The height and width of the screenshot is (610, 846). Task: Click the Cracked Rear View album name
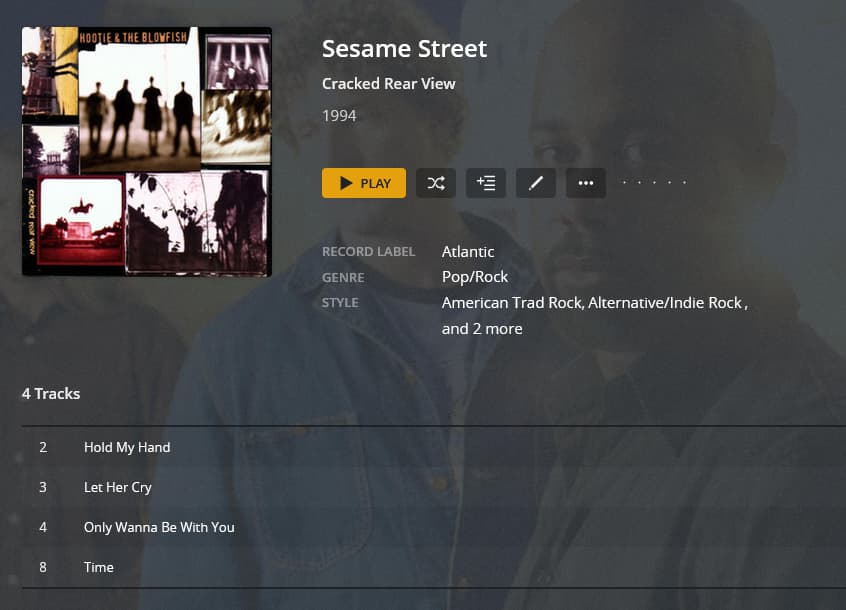coord(388,84)
